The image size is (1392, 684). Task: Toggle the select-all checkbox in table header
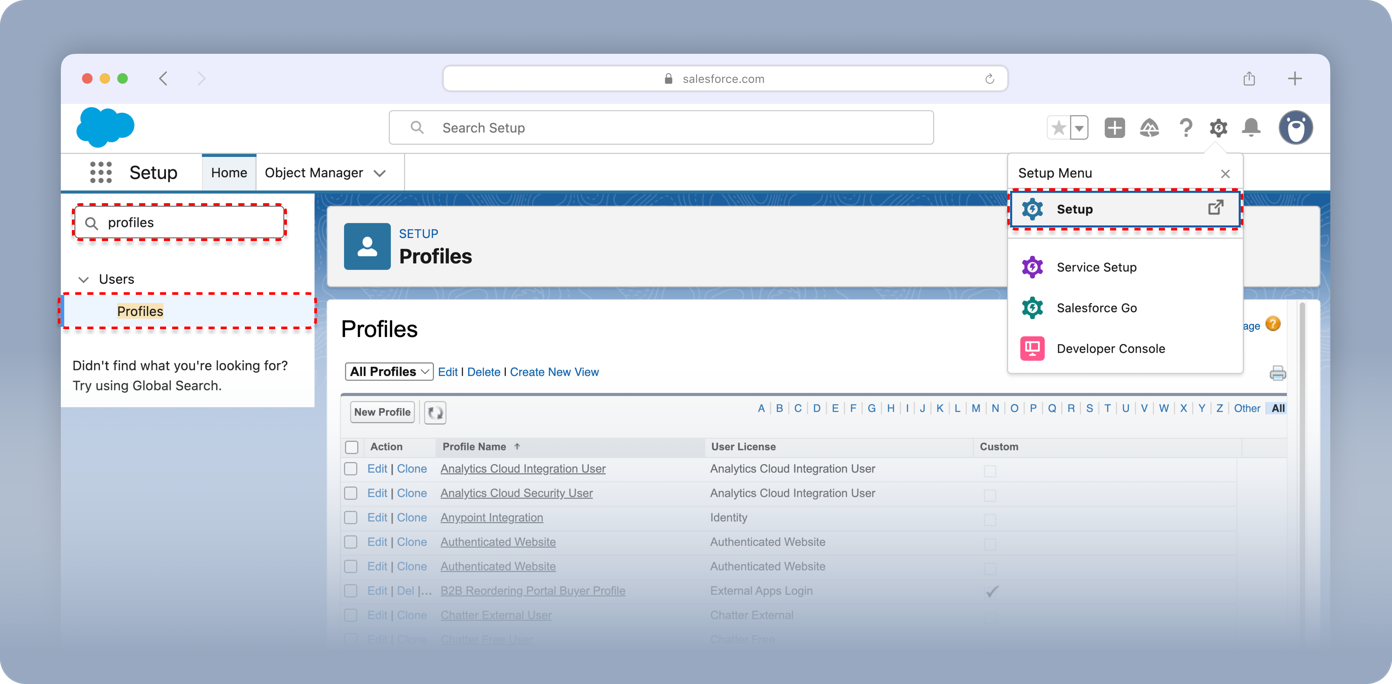[351, 447]
